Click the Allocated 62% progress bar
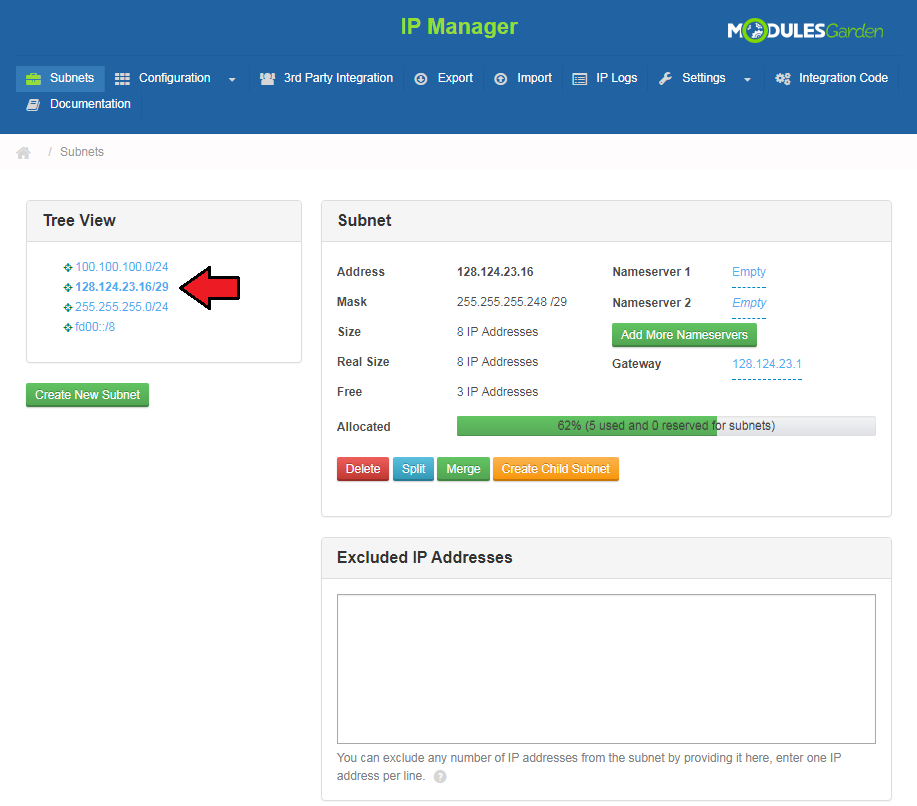 [665, 426]
